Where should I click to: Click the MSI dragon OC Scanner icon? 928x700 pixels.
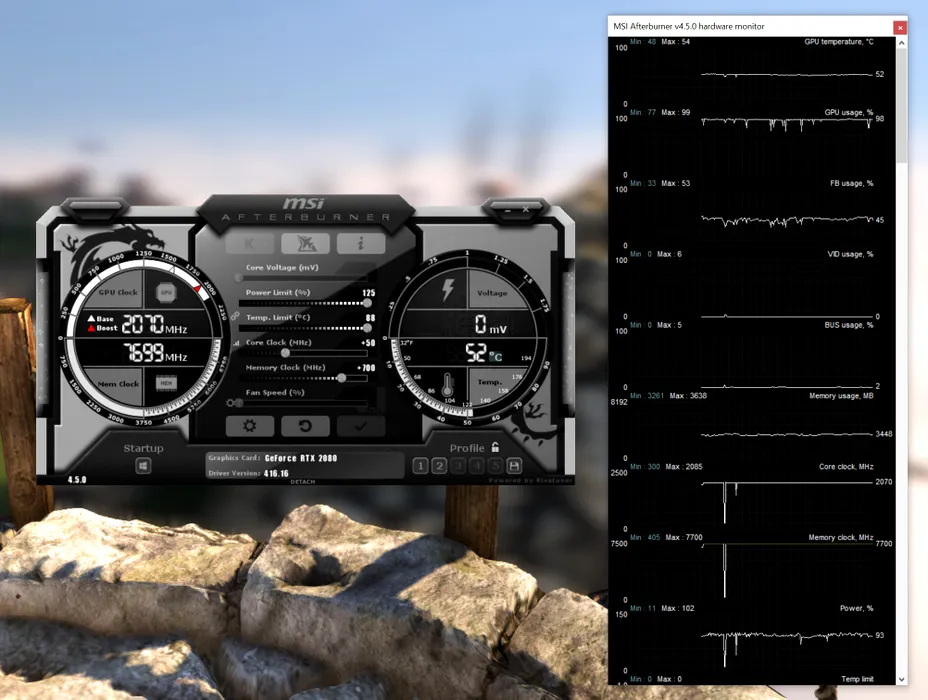click(305, 243)
